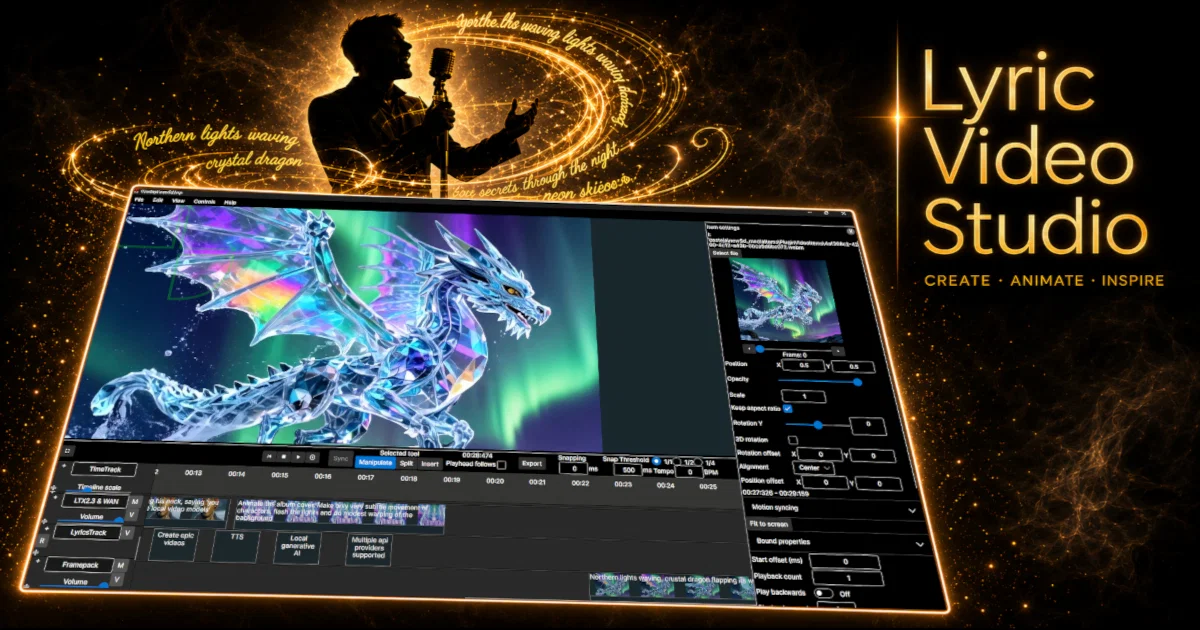Toggle V button on Framepack track
1200x630 pixels.
(x=116, y=580)
